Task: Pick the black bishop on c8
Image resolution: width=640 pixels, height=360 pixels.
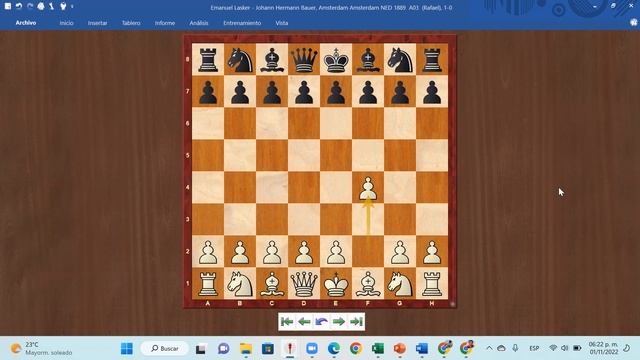Action: (272, 60)
